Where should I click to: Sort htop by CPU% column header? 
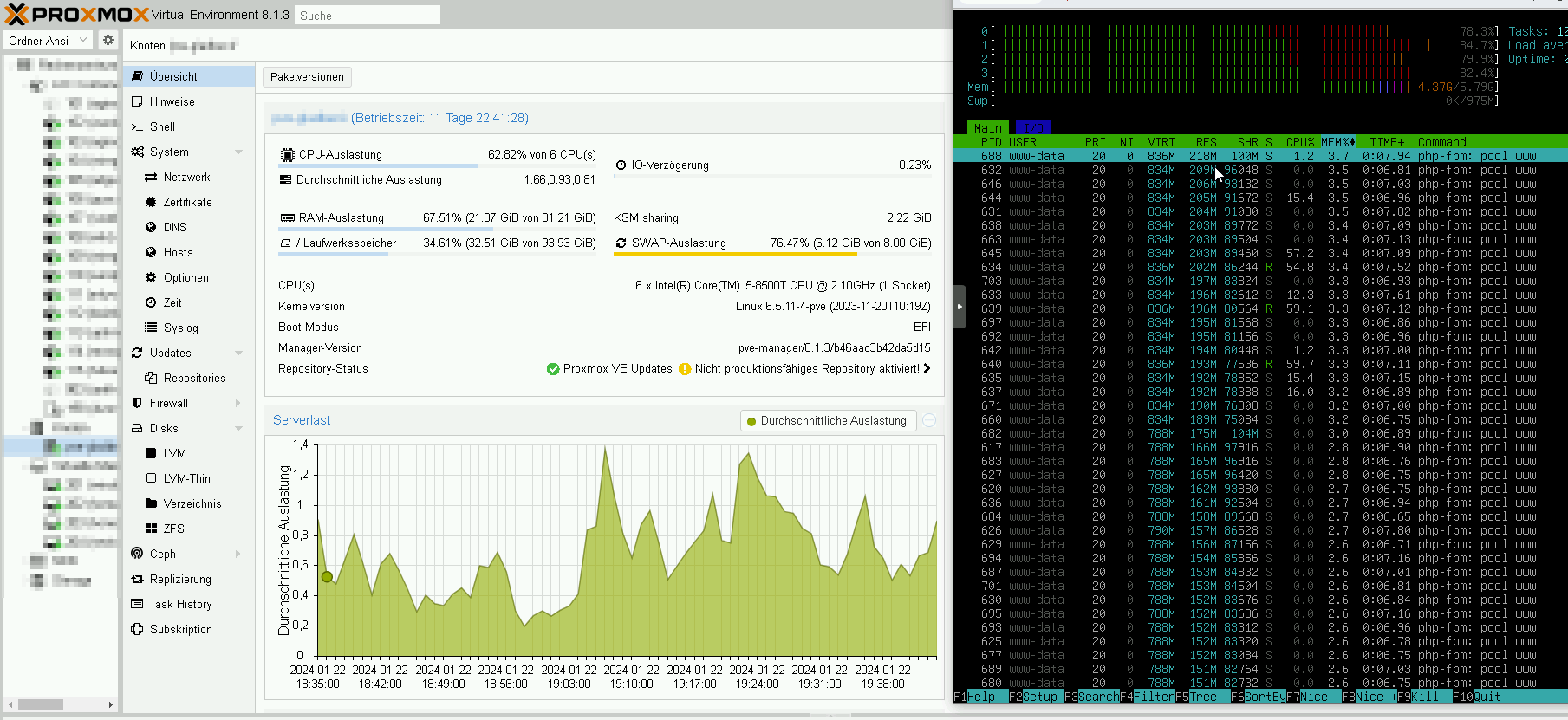1299,142
